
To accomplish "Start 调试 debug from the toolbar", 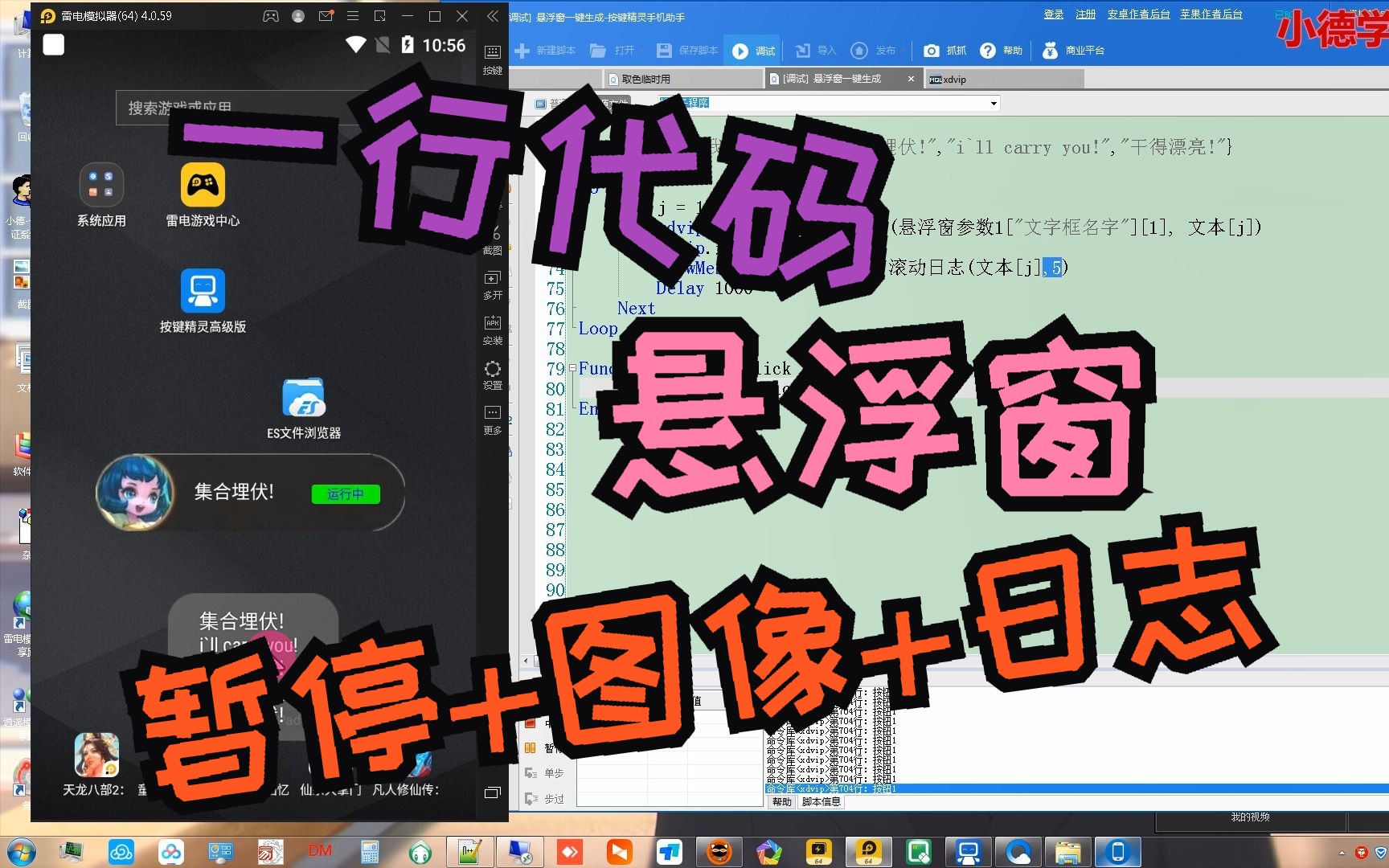I will pyautogui.click(x=754, y=51).
